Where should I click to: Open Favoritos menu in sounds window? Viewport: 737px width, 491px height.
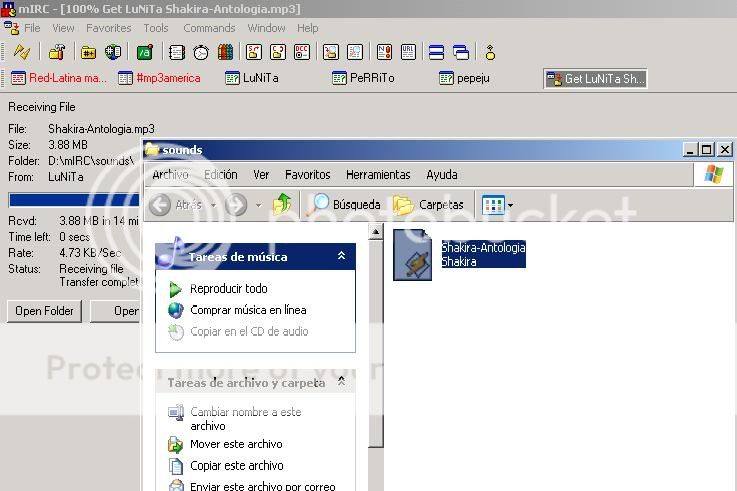(x=307, y=175)
